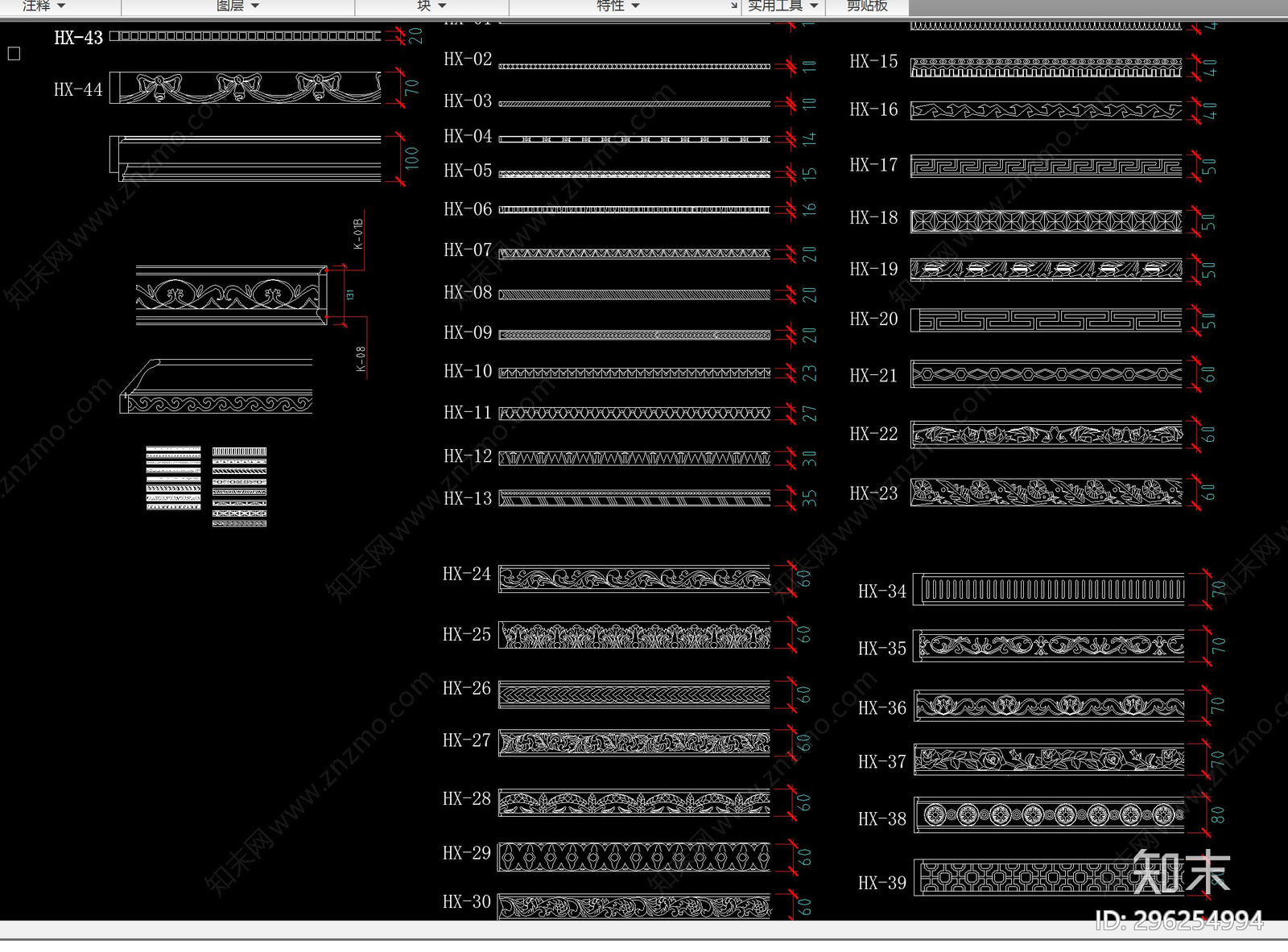Select the HX-17 Greek key pattern strip
1288x952 pixels.
coord(1046,167)
